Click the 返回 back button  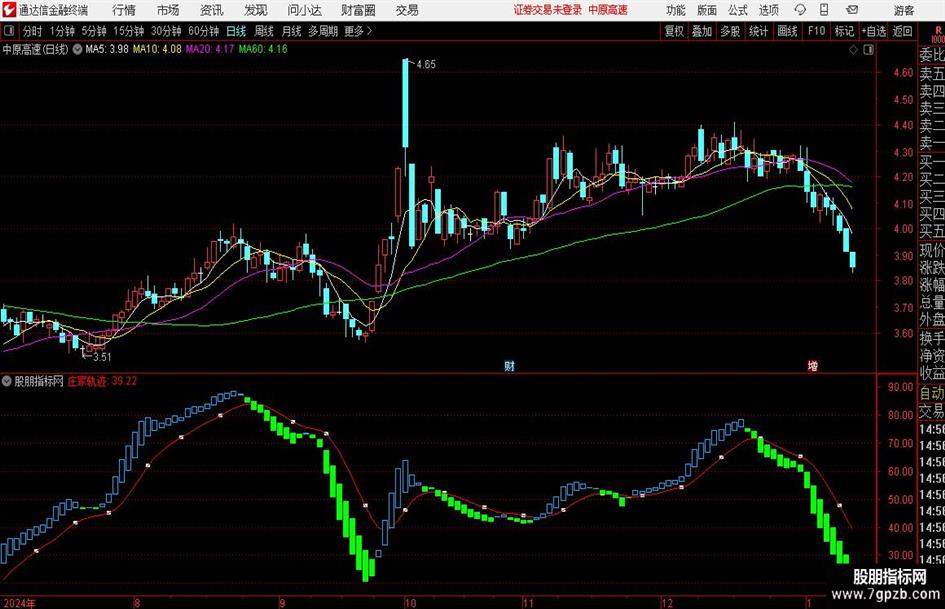(902, 31)
